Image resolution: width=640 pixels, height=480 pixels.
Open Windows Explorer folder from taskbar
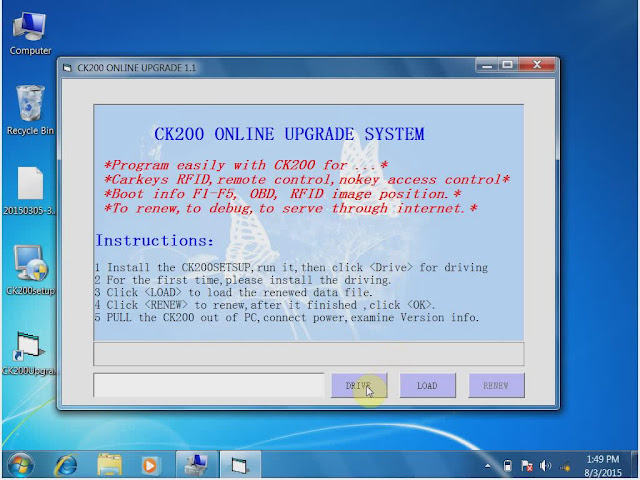tap(109, 465)
